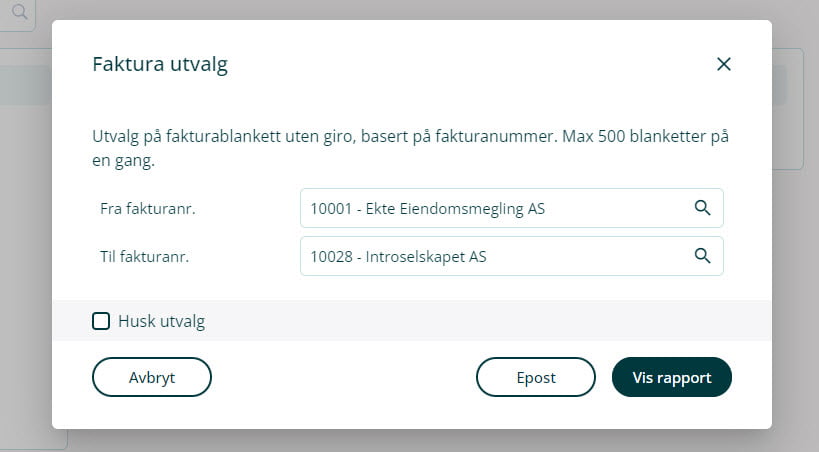Enable the Husk utvalg checkbox
This screenshot has width=819, height=452.
pyautogui.click(x=101, y=321)
